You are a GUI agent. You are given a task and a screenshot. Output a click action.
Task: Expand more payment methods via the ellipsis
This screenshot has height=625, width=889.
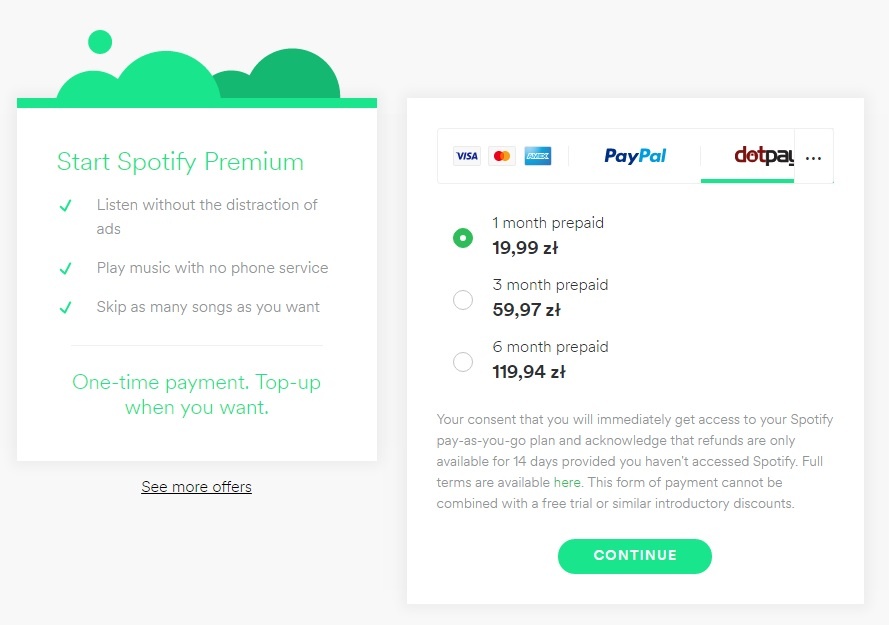point(813,157)
